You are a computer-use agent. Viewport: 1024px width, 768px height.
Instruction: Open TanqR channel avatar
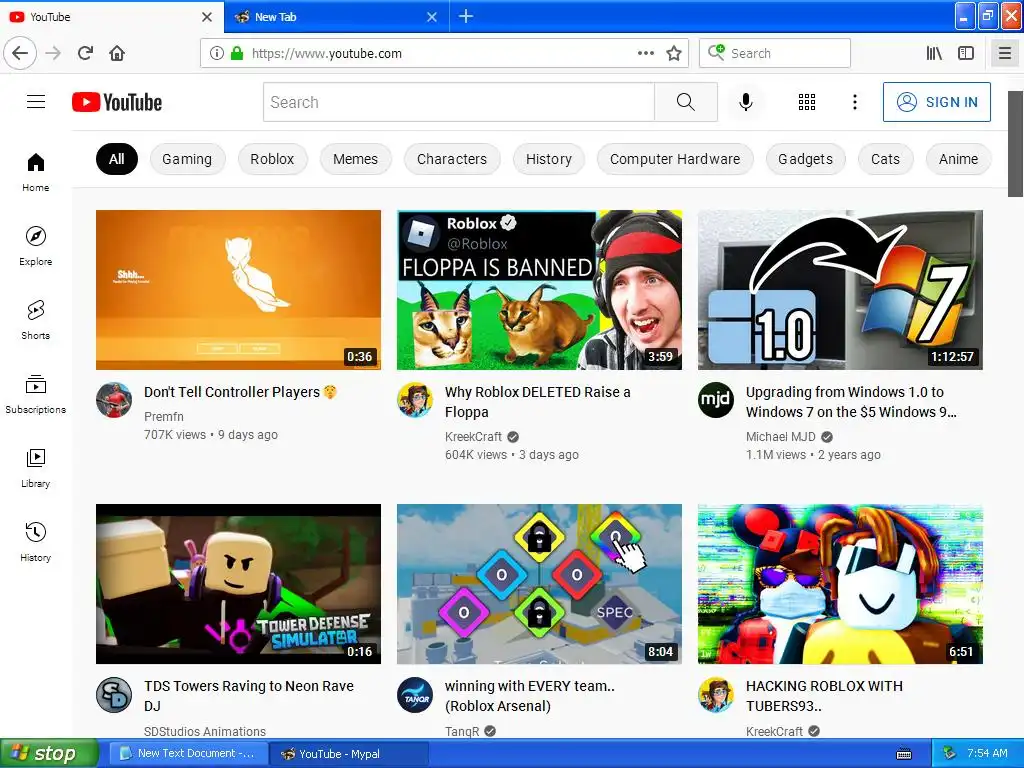(x=415, y=694)
